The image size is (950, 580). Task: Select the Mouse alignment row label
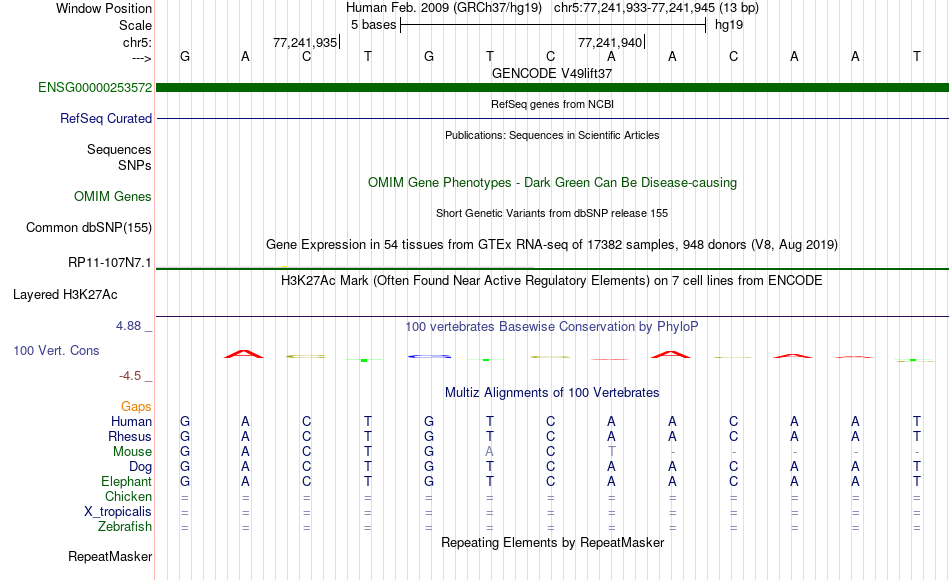[133, 452]
